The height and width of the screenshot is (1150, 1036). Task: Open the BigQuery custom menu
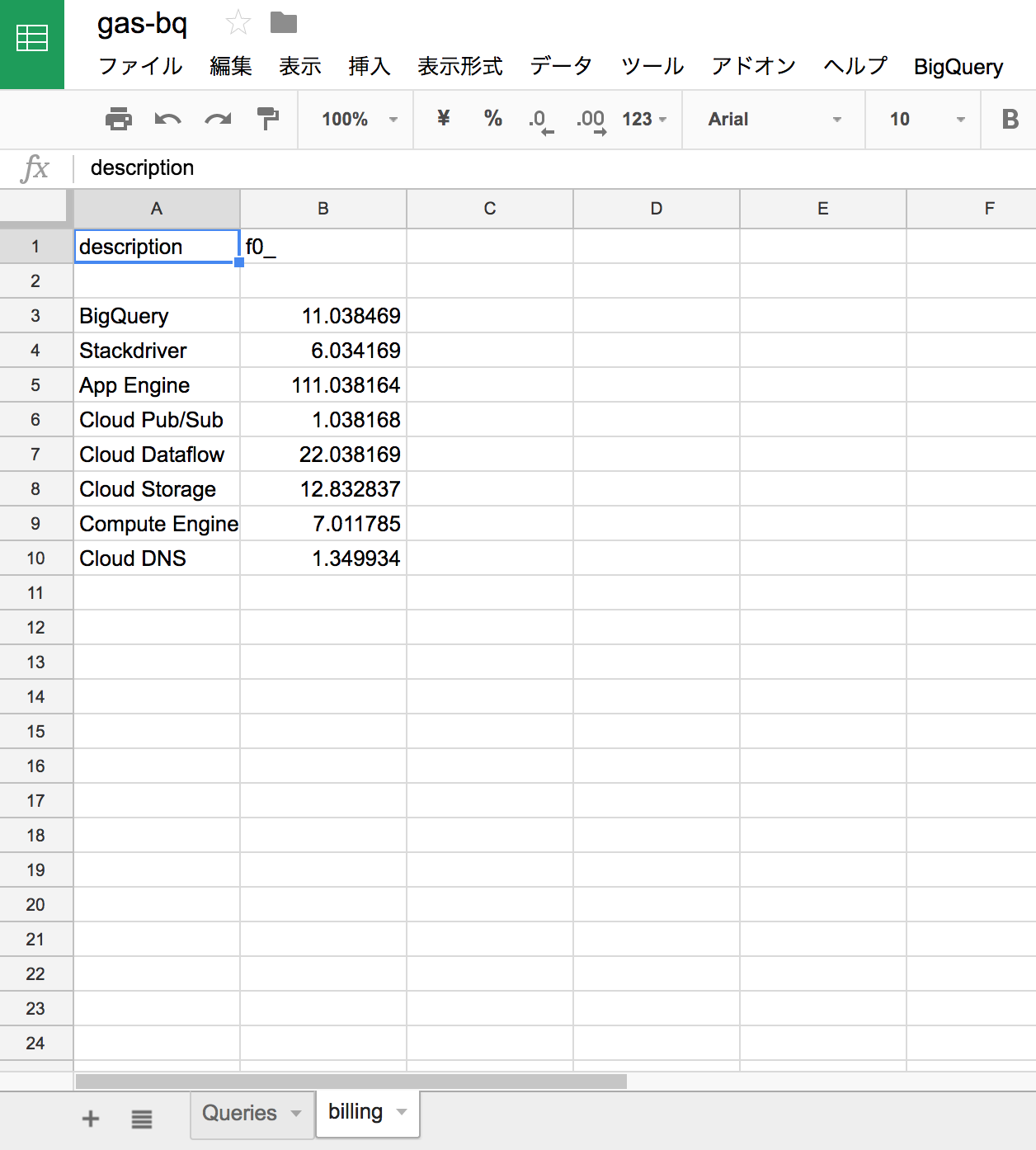(x=958, y=67)
